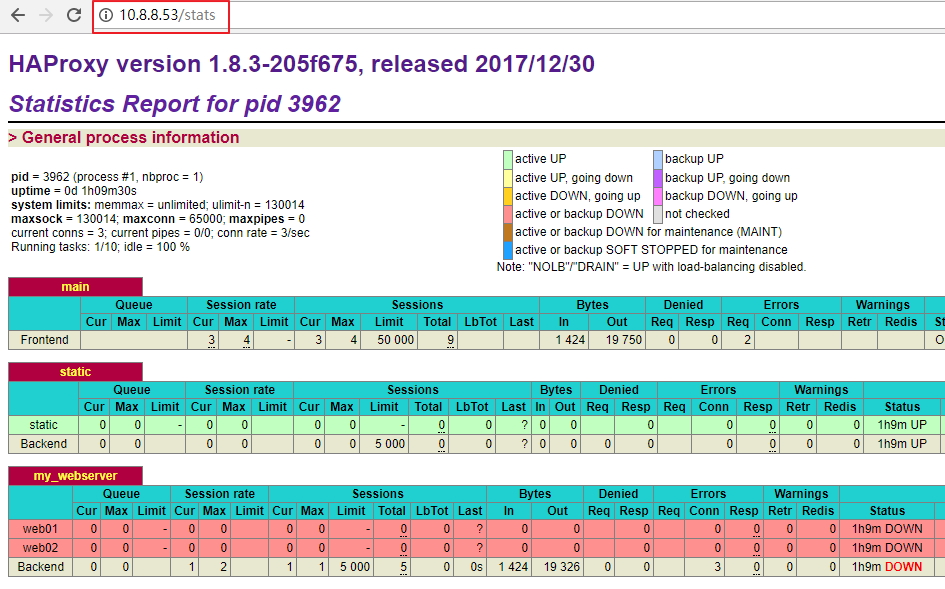
Task: Click the browser forward arrow
Action: point(46,15)
